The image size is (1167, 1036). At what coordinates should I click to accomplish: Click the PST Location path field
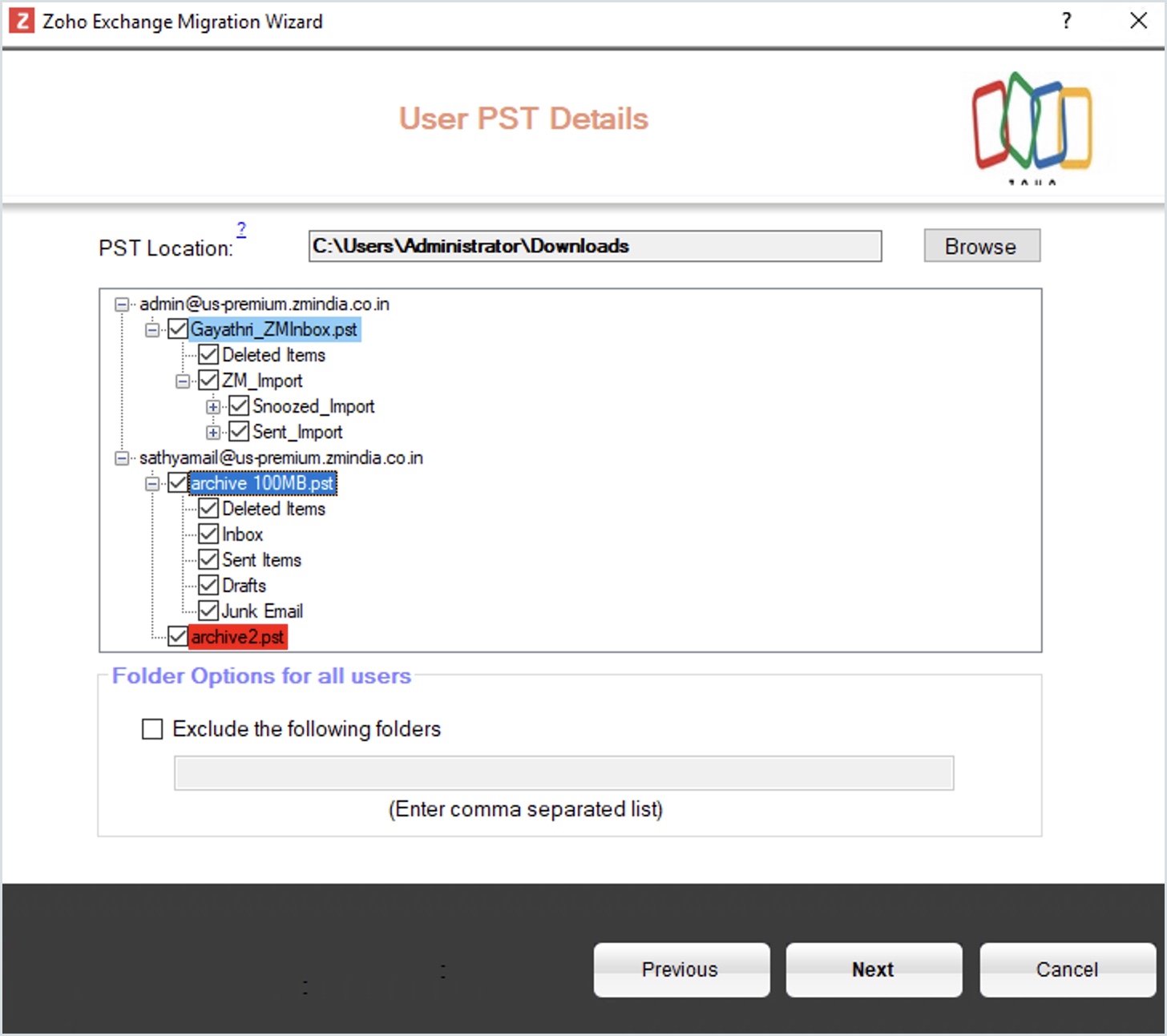click(x=595, y=246)
